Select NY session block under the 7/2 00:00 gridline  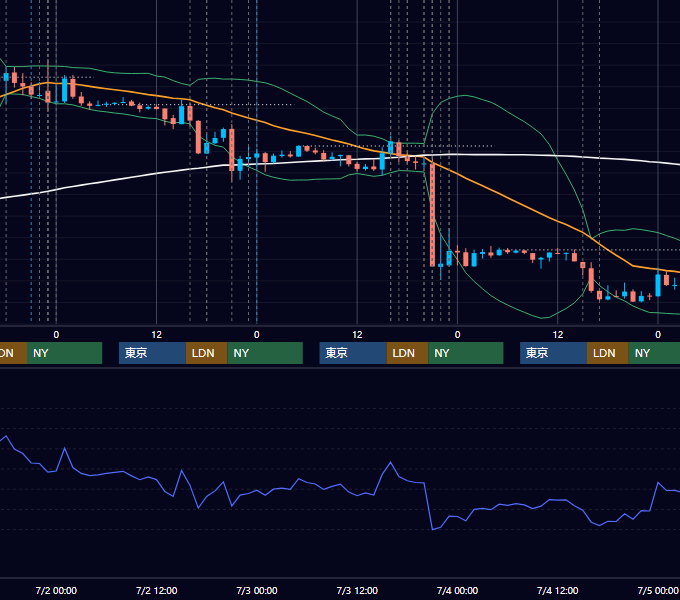[64, 353]
